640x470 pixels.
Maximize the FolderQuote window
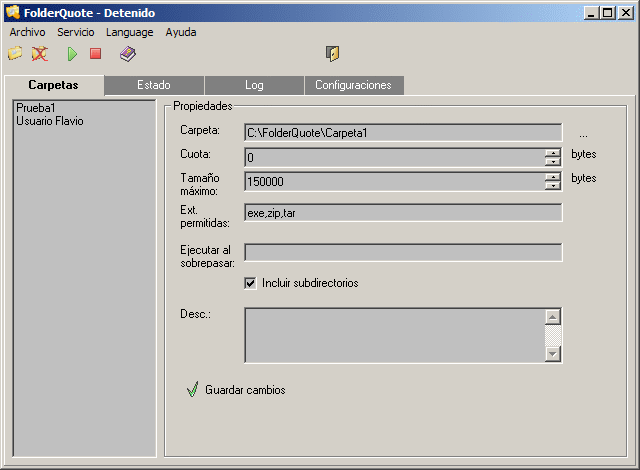(607, 13)
